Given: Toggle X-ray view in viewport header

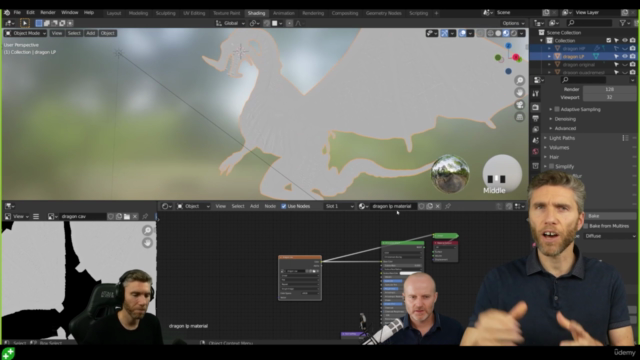Looking at the screenshot, I should coord(480,33).
